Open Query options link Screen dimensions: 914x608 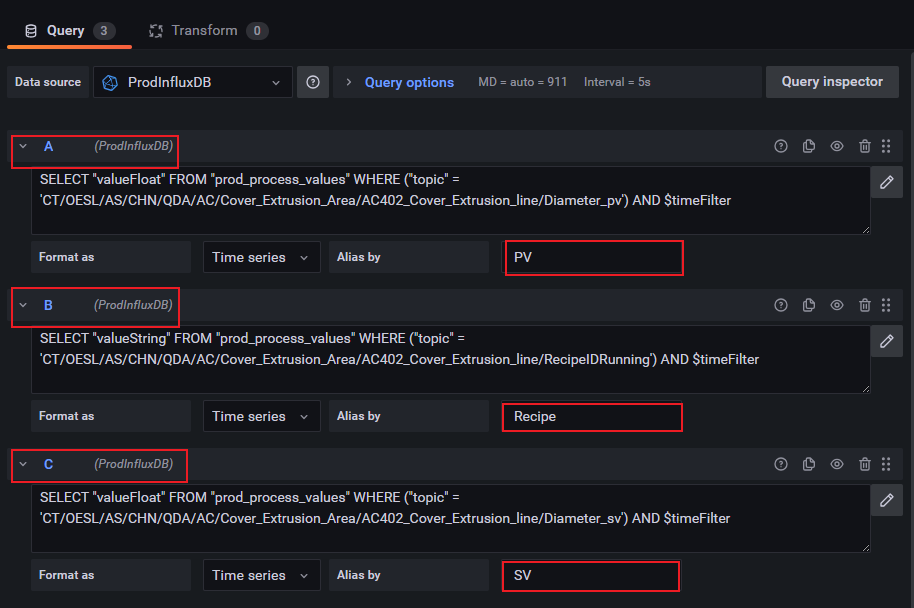click(409, 82)
